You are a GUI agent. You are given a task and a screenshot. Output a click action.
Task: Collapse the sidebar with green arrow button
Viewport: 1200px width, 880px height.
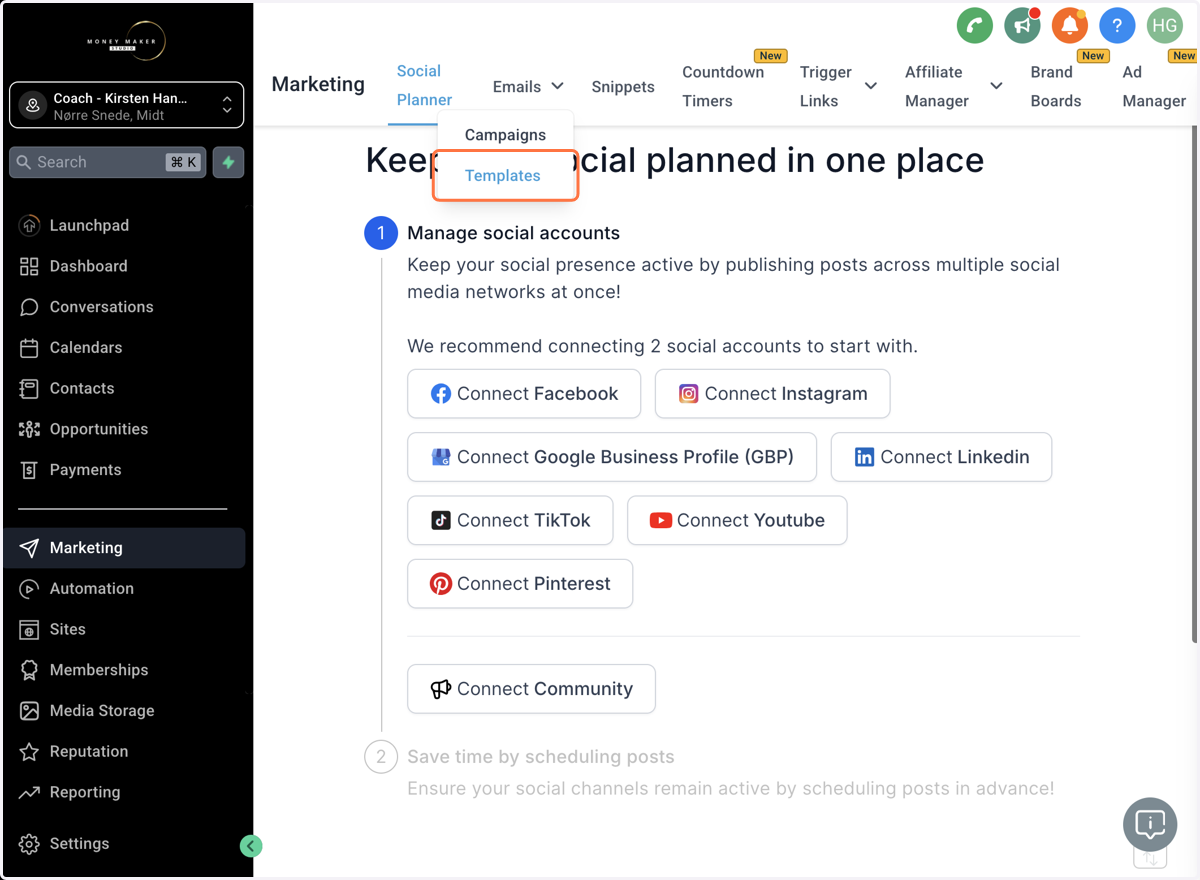click(x=251, y=846)
